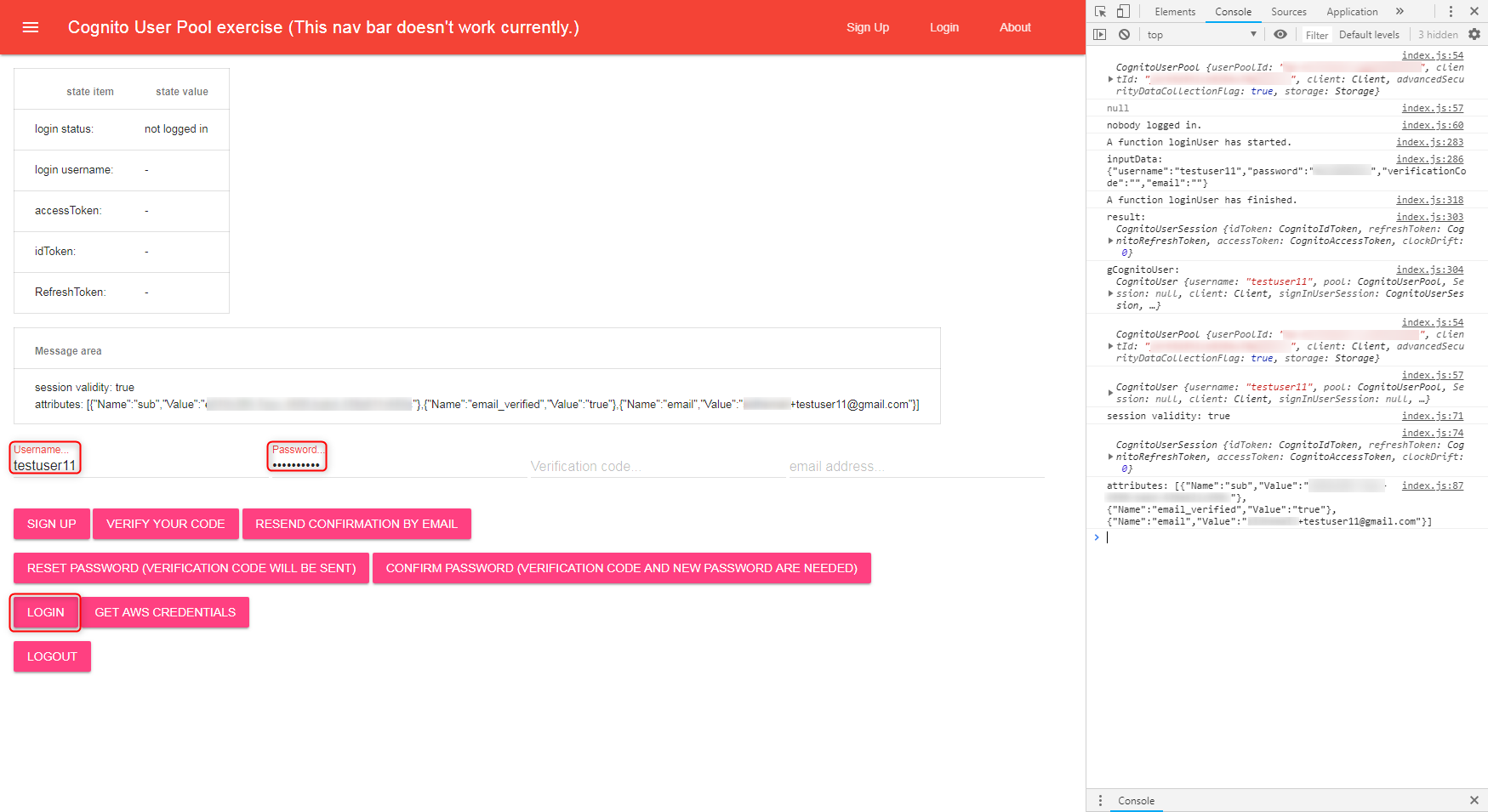Create a live expression using the eye icon
Screen dimensions: 1488x812
pyautogui.click(x=1280, y=34)
